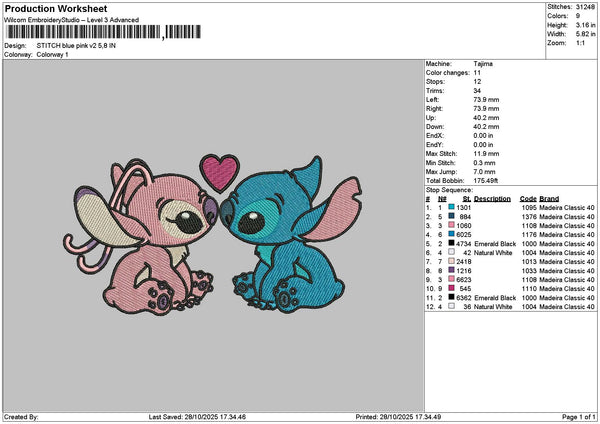Click the pink heart in the design preview
Image resolution: width=600 pixels, height=424 pixels.
tap(219, 172)
